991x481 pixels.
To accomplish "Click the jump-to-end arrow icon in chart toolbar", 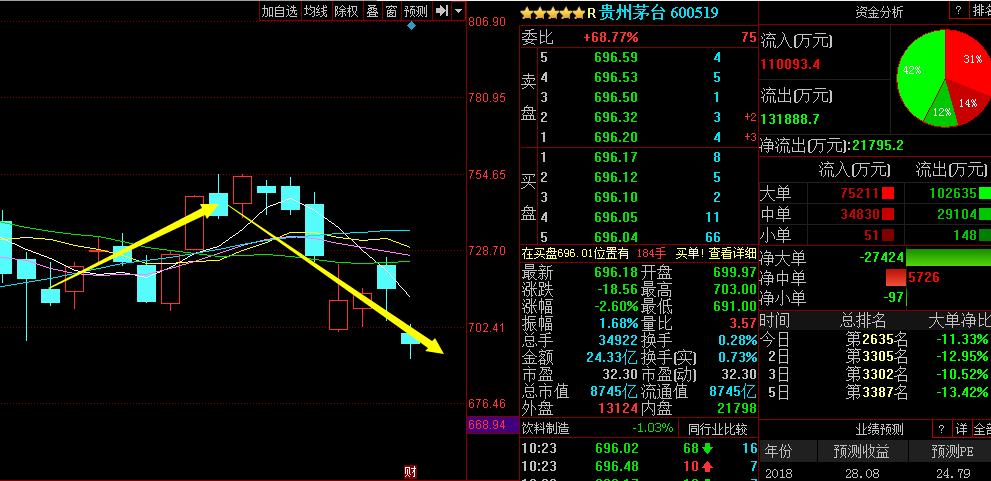I will pyautogui.click(x=442, y=11).
